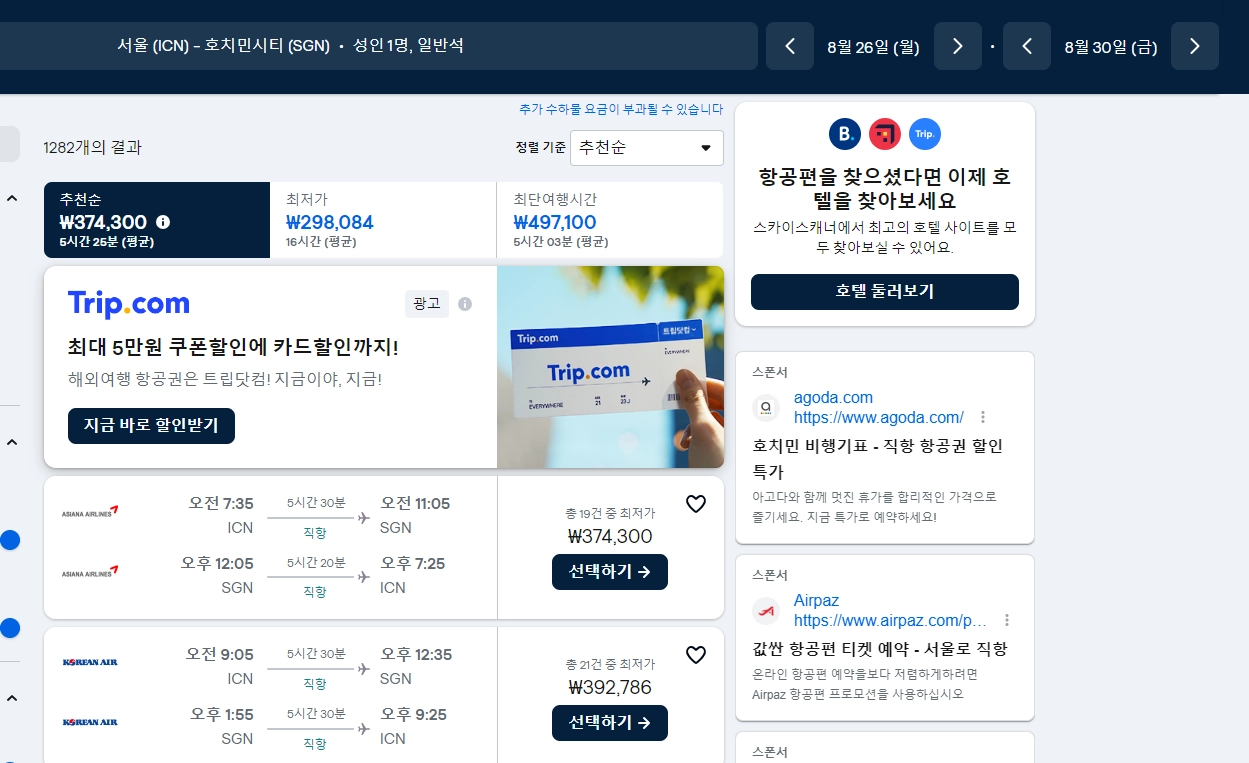
Task: Click 선택하기 for the ₩392,786 flight
Action: tap(610, 723)
